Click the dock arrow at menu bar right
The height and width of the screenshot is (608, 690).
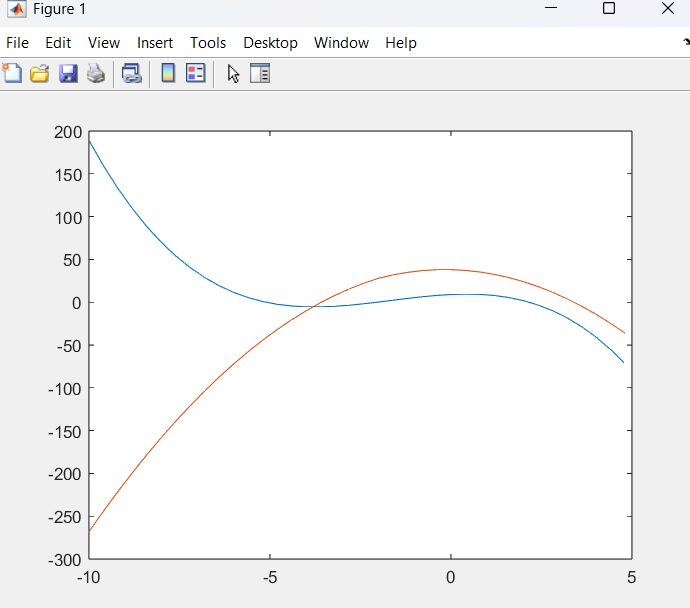tap(686, 42)
